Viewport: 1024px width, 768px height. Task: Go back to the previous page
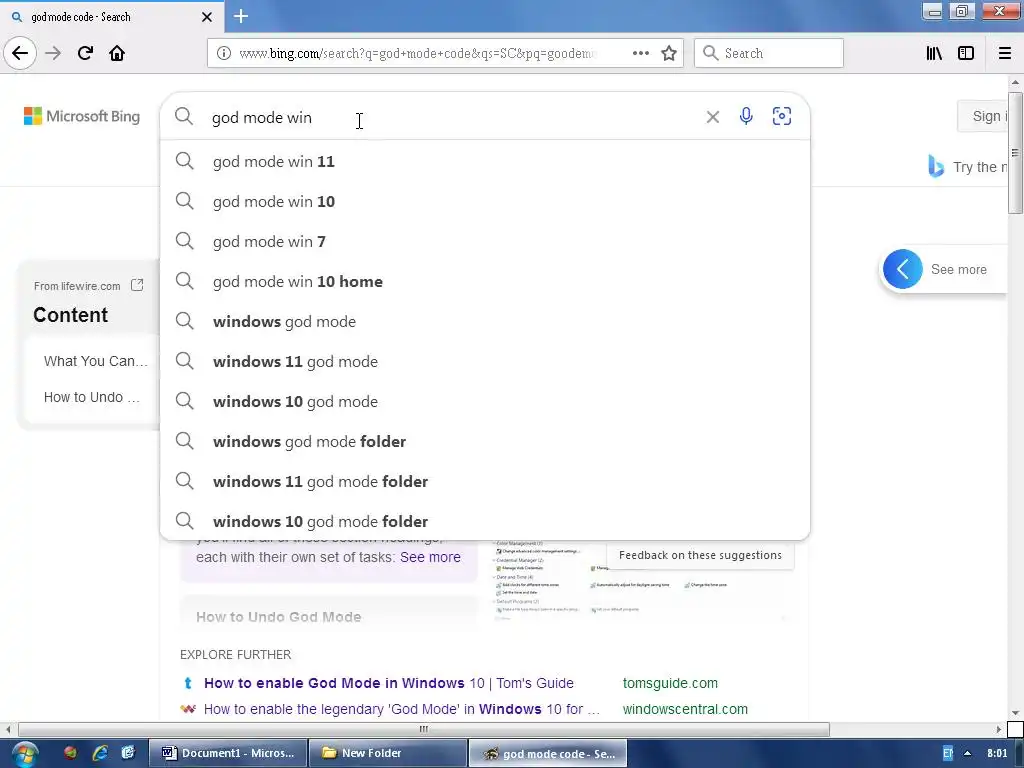tap(20, 53)
